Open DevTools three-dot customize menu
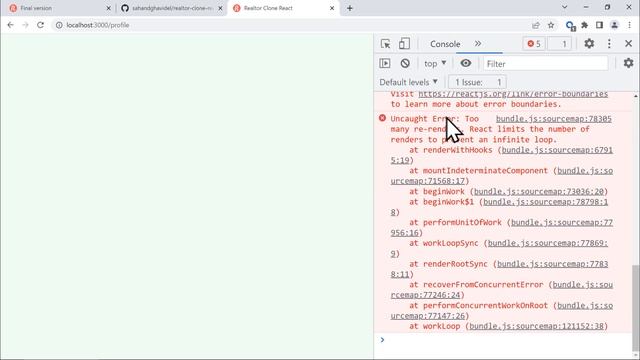This screenshot has width=640, height=360. pyautogui.click(x=609, y=44)
